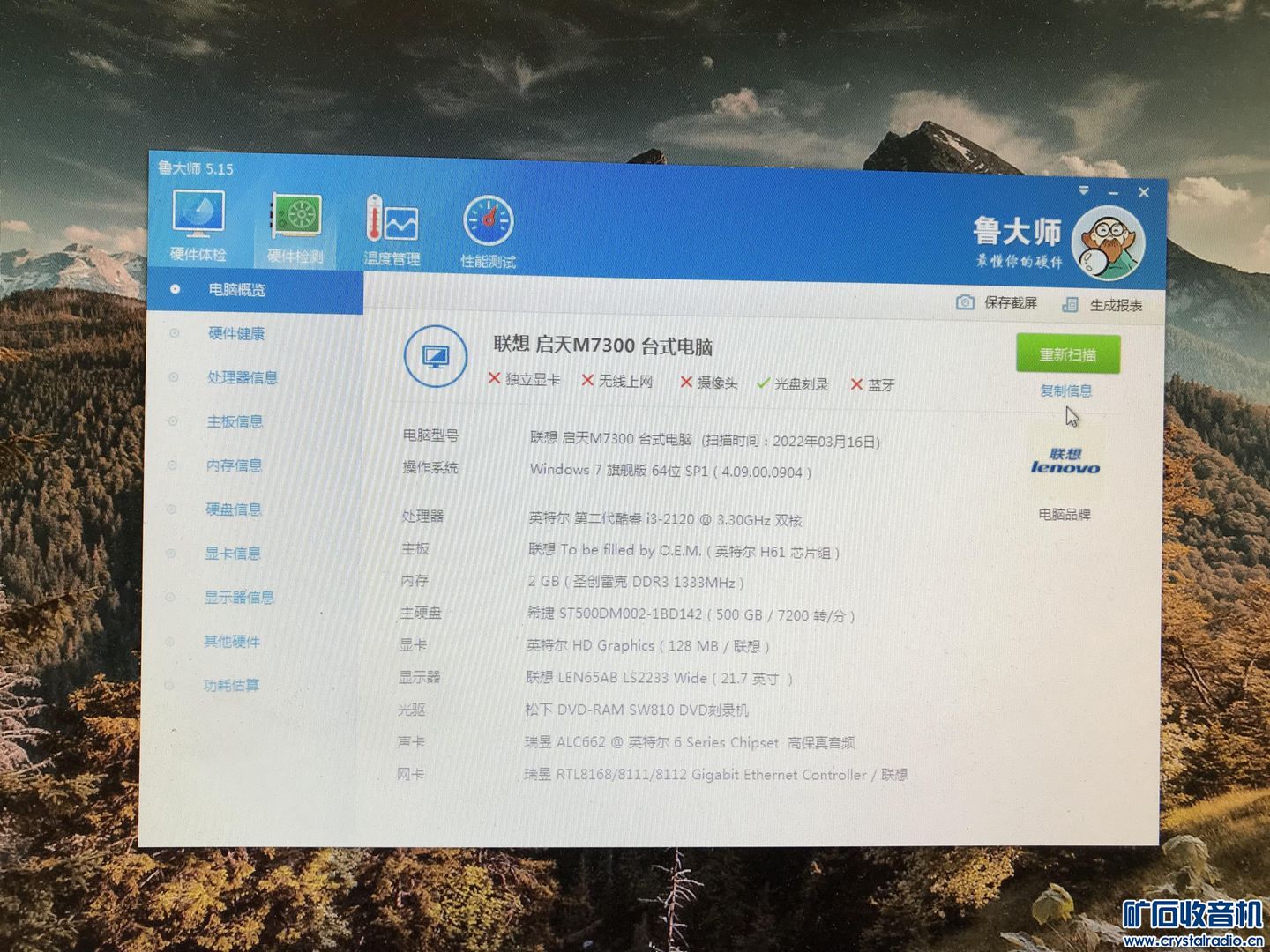Click the ST500DM002-1BD142 hard disk value

691,614
